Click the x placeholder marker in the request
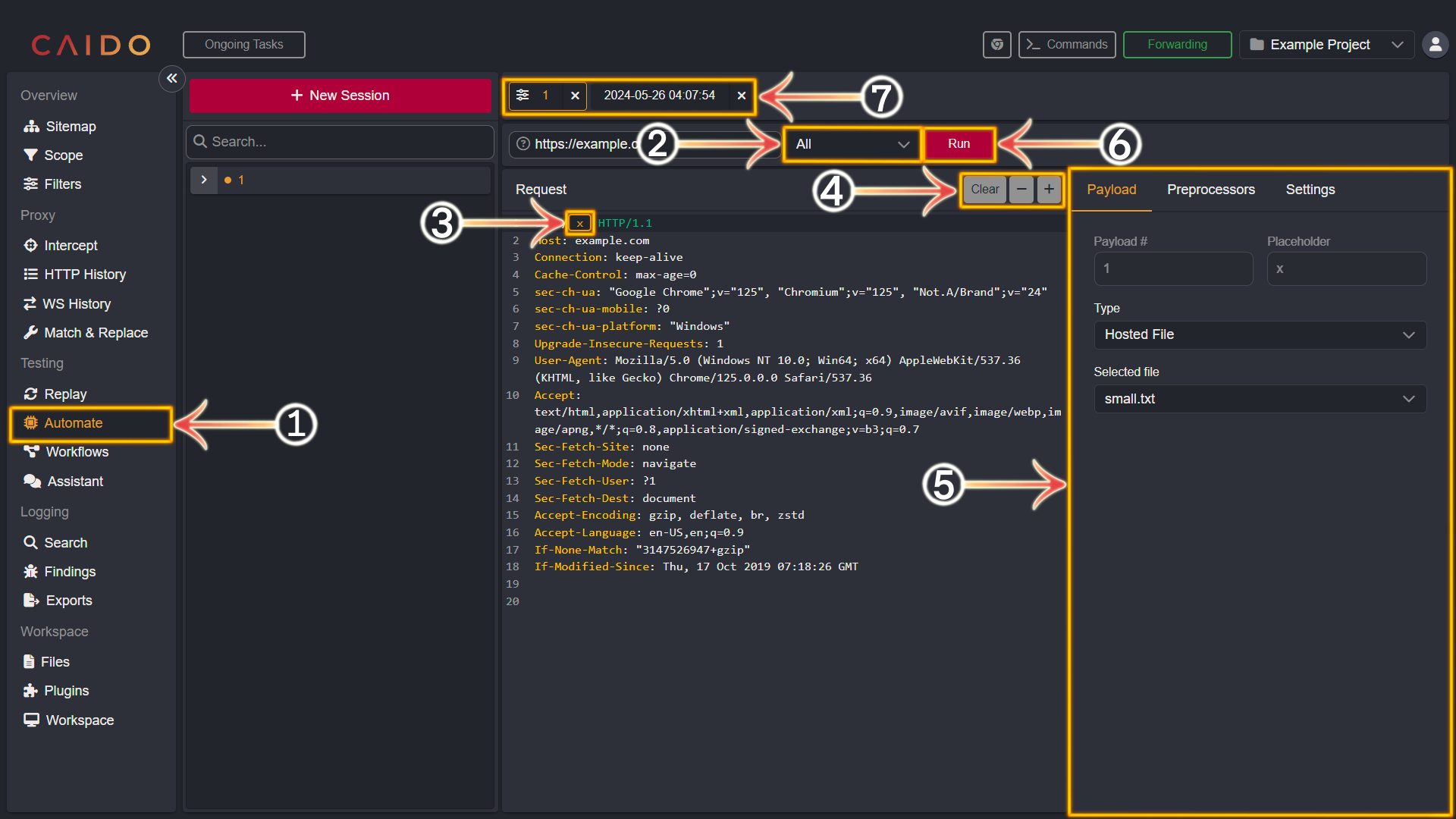The width and height of the screenshot is (1456, 819). 579,223
